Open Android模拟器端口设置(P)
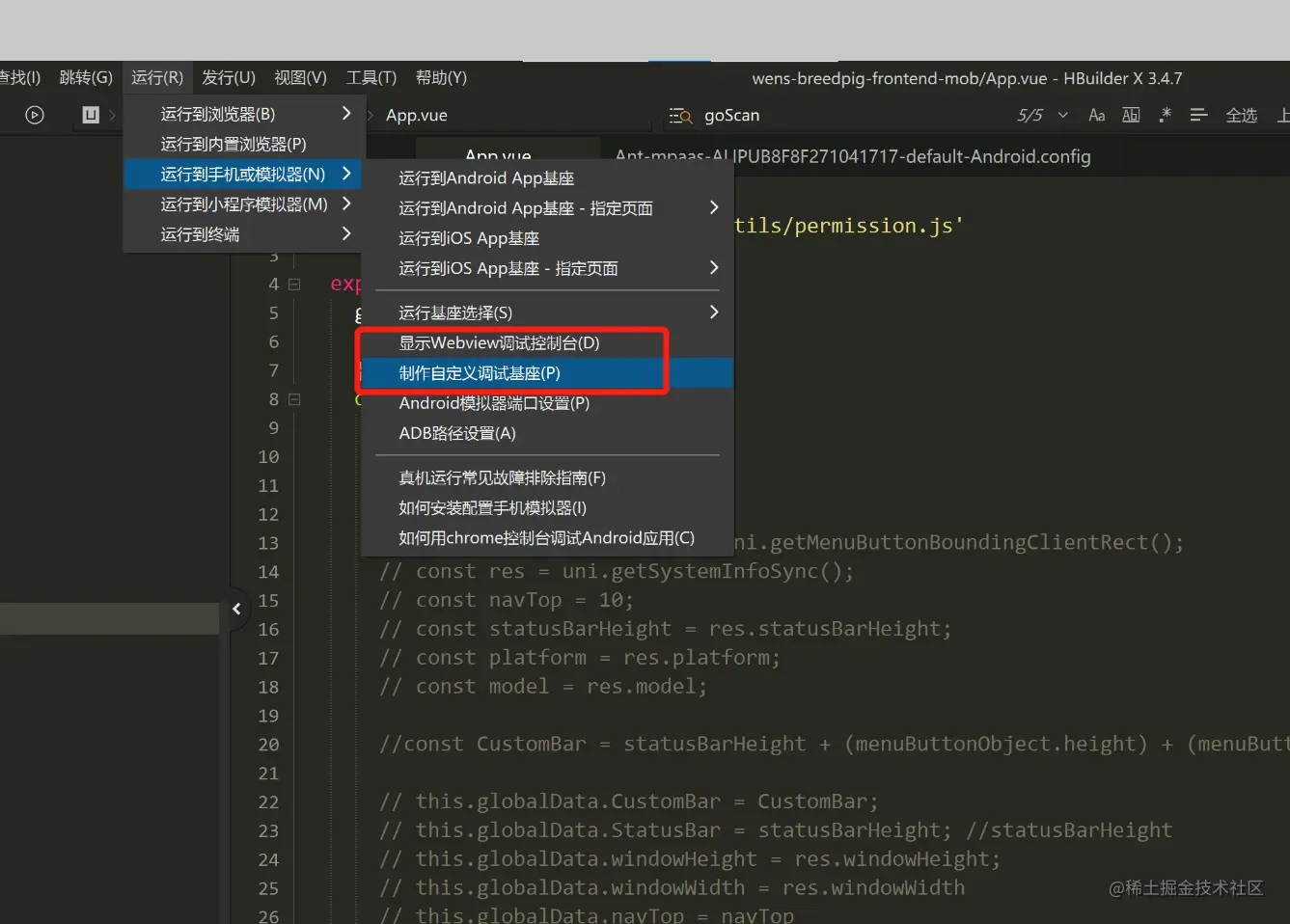Viewport: 1290px width, 924px height. (x=547, y=403)
